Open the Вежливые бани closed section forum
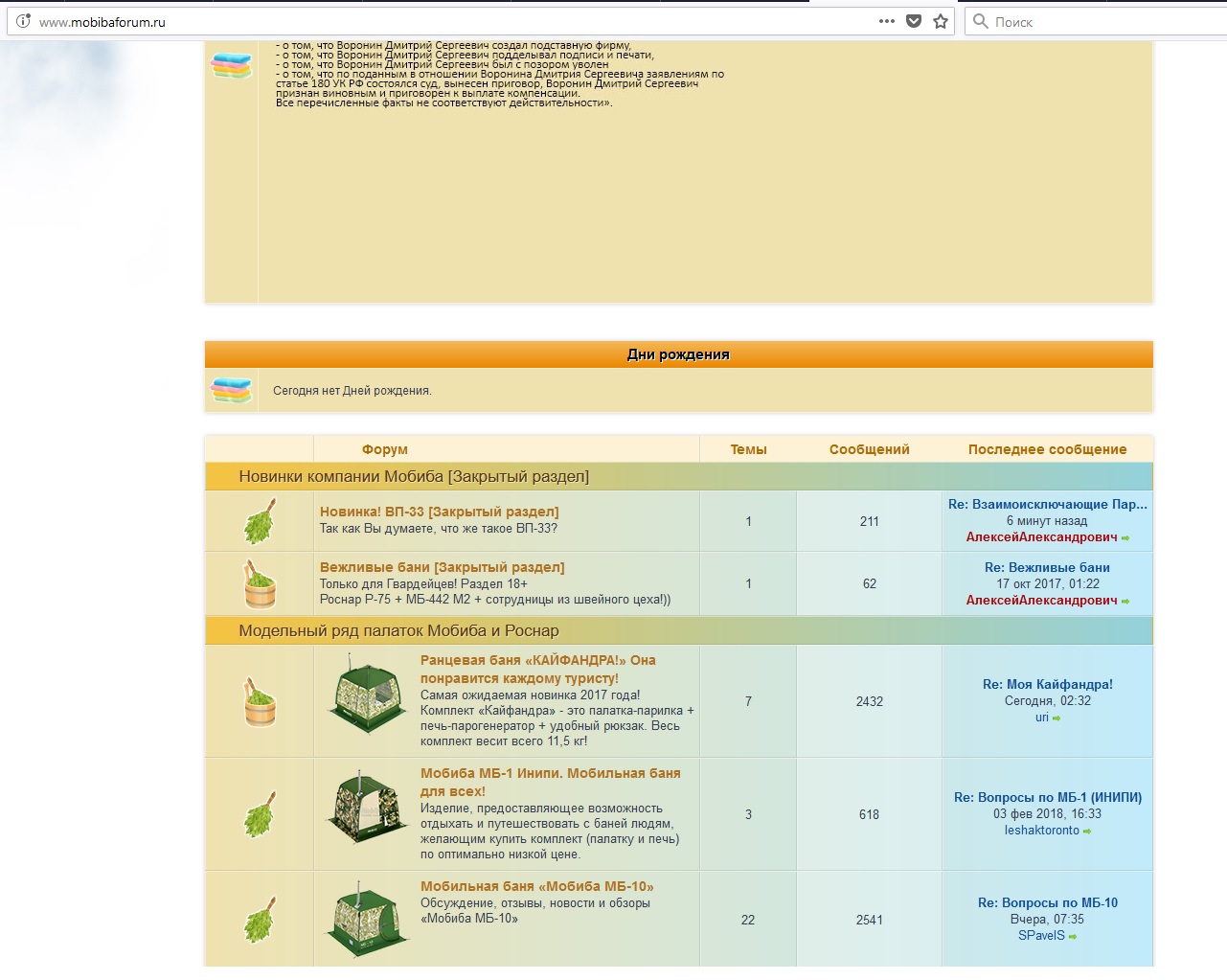This screenshot has height=980, width=1227. pyautogui.click(x=442, y=567)
